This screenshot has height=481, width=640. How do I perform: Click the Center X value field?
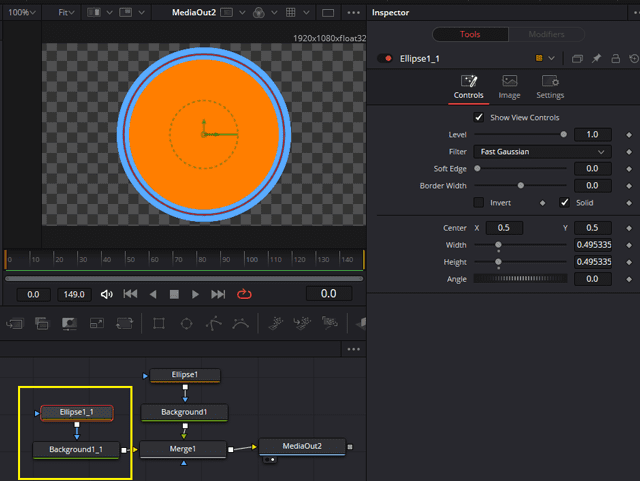point(504,228)
